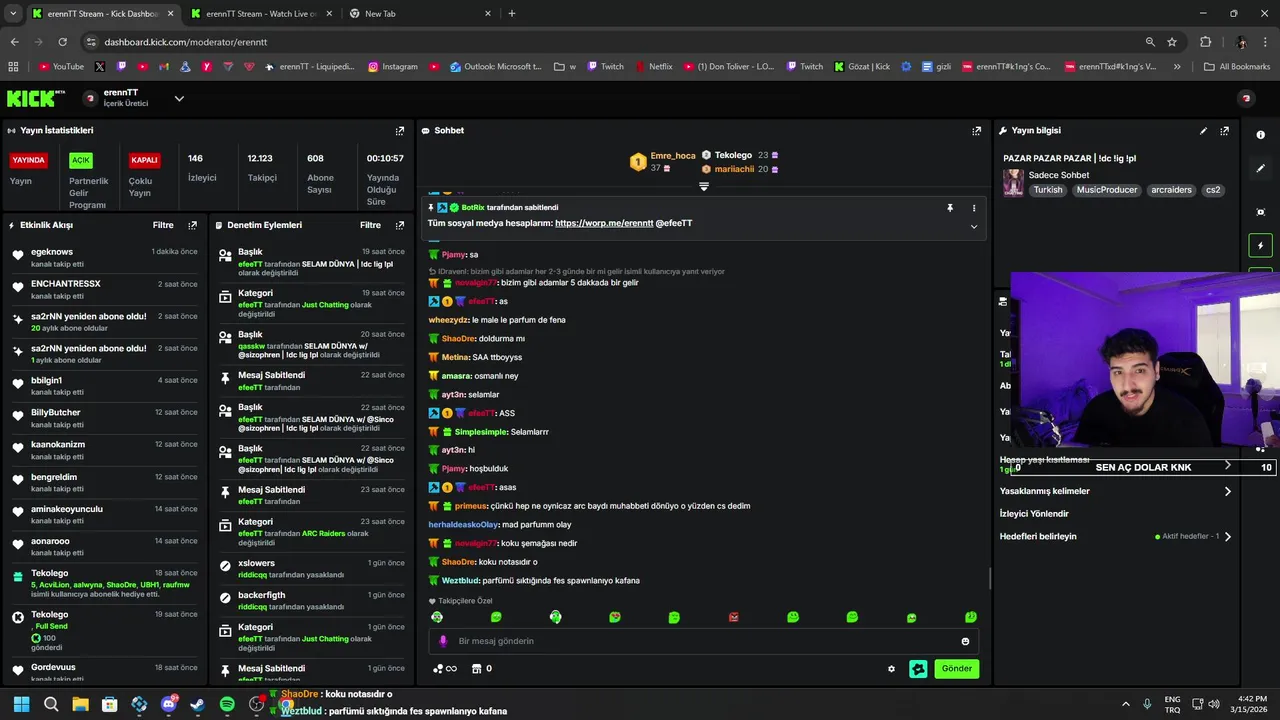Click the Kick logo in the header

[x=36, y=98]
